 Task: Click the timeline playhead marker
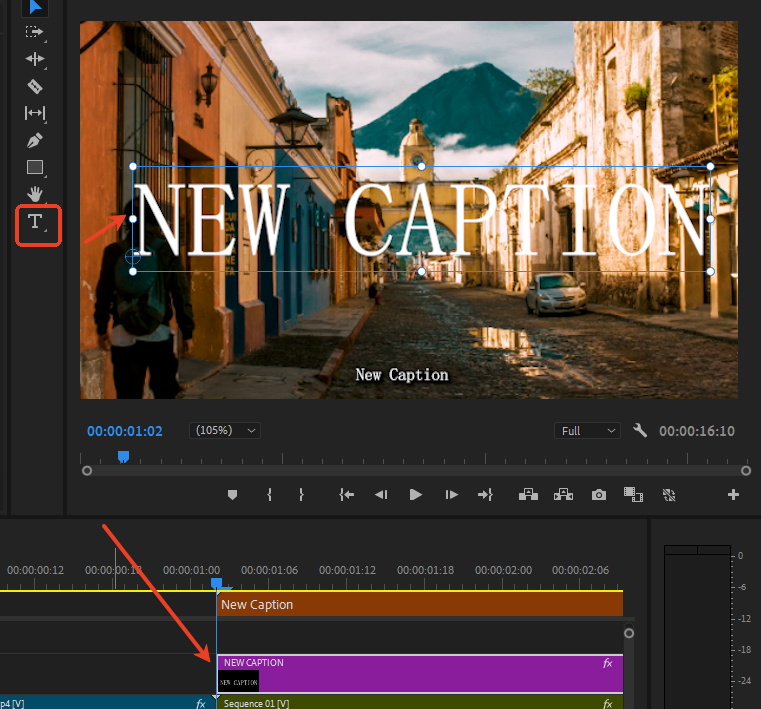216,583
